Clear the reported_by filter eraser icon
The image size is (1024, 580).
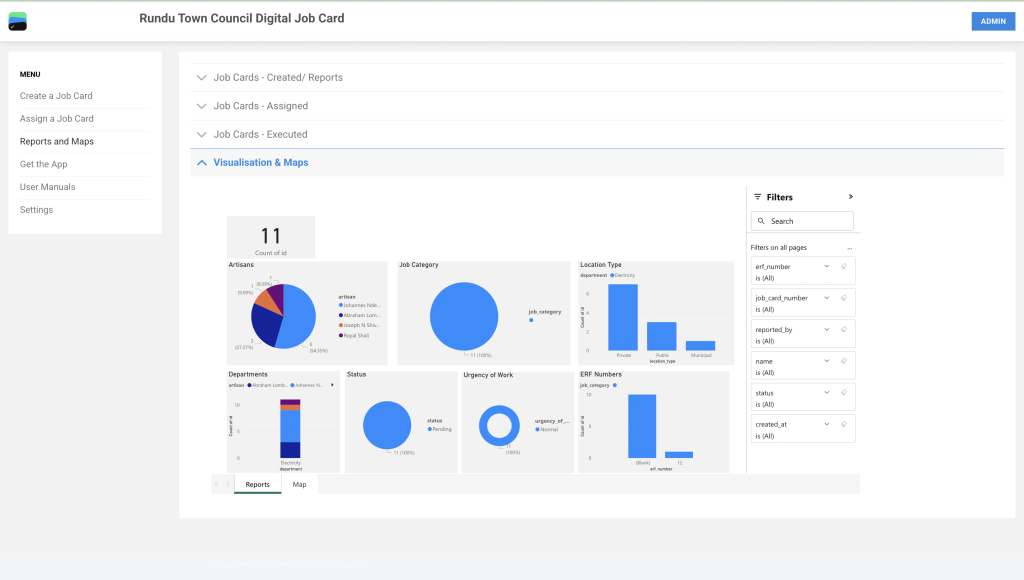(844, 330)
